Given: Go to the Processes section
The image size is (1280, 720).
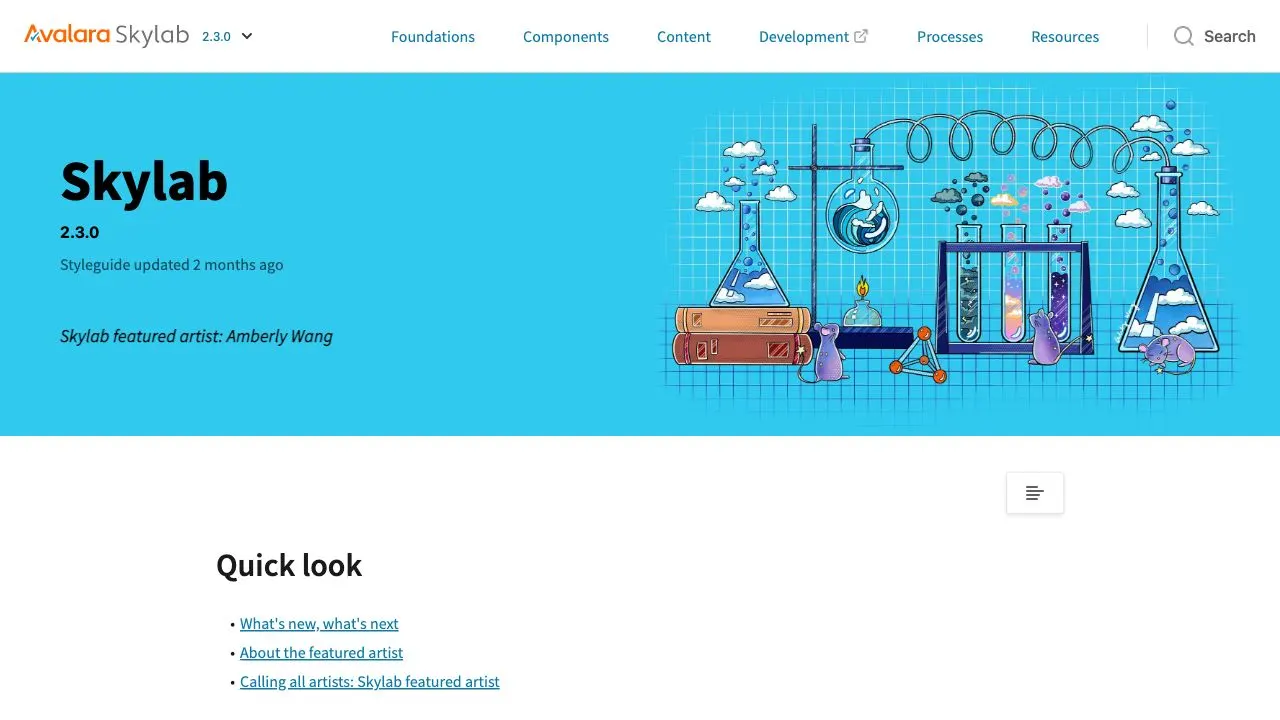Looking at the screenshot, I should click(950, 37).
